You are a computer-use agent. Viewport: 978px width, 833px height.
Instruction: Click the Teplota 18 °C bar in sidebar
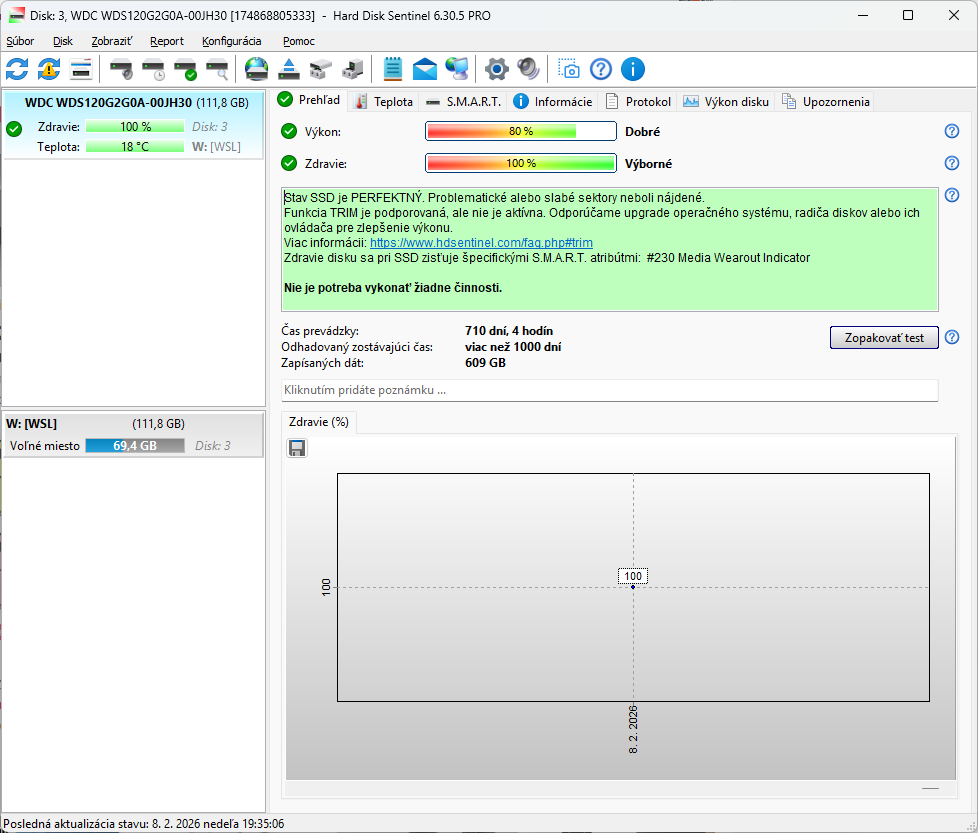pos(135,147)
